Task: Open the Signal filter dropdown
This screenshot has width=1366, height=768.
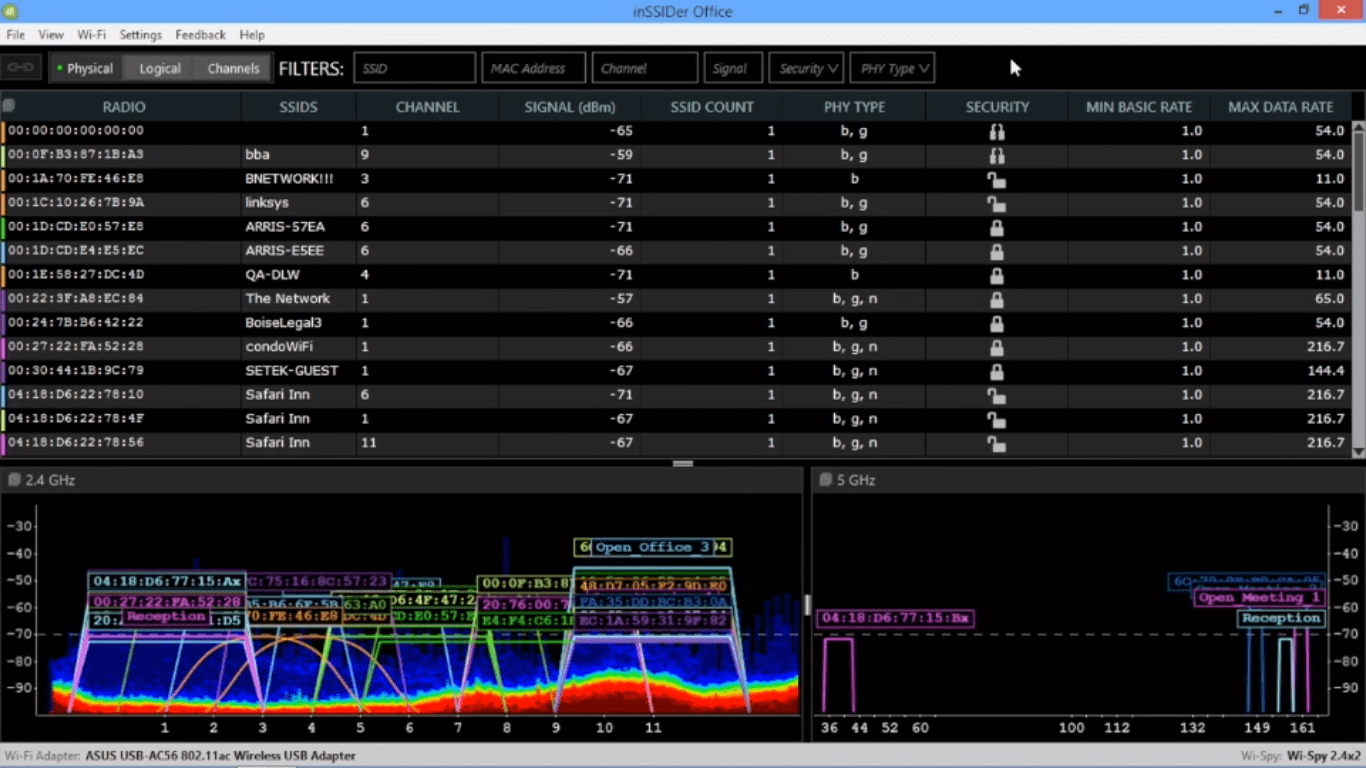Action: (733, 67)
